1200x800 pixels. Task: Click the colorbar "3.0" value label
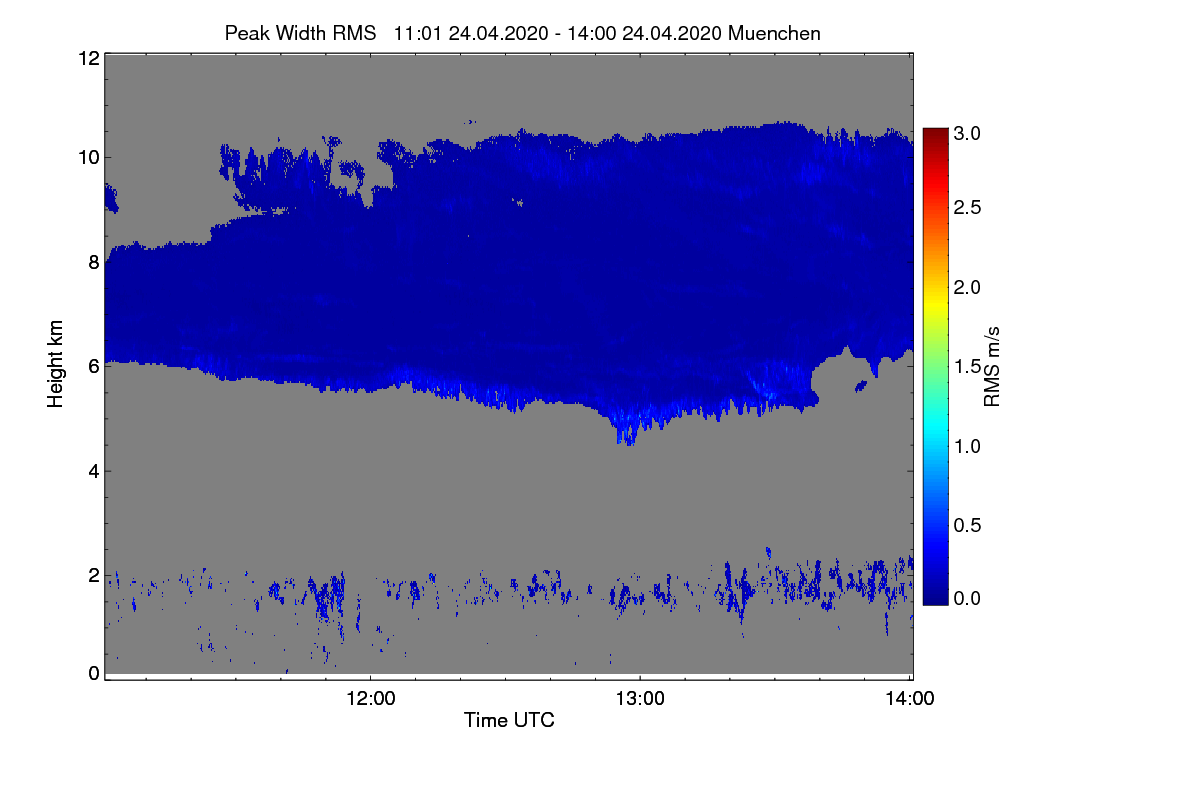coord(966,132)
